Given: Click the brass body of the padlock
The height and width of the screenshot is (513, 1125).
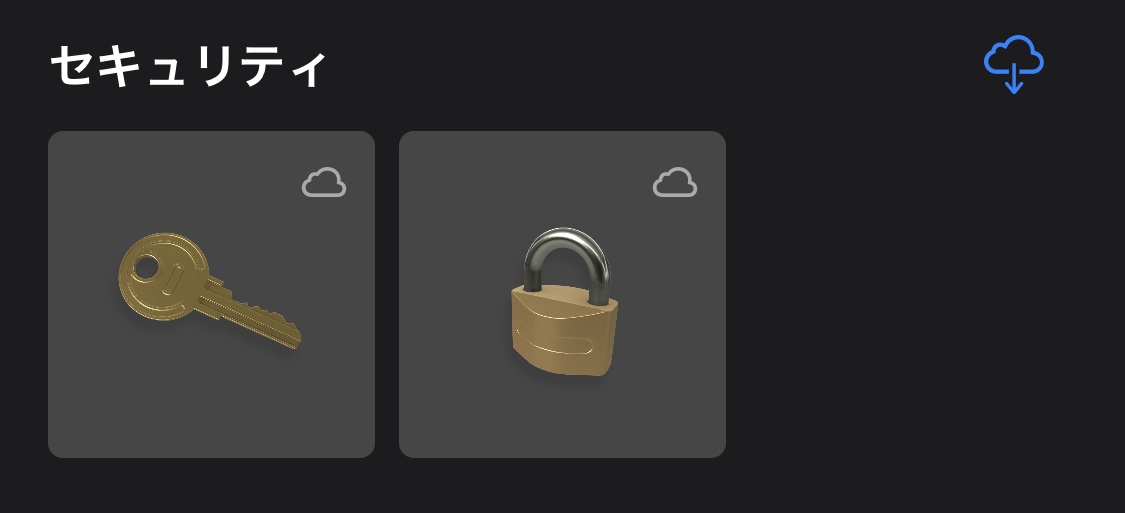Looking at the screenshot, I should [x=564, y=331].
